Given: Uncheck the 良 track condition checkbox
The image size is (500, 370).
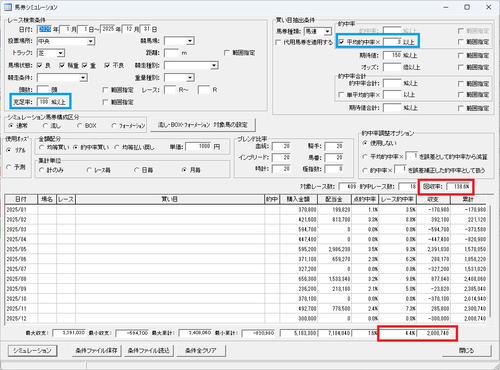Looking at the screenshot, I should (40, 66).
